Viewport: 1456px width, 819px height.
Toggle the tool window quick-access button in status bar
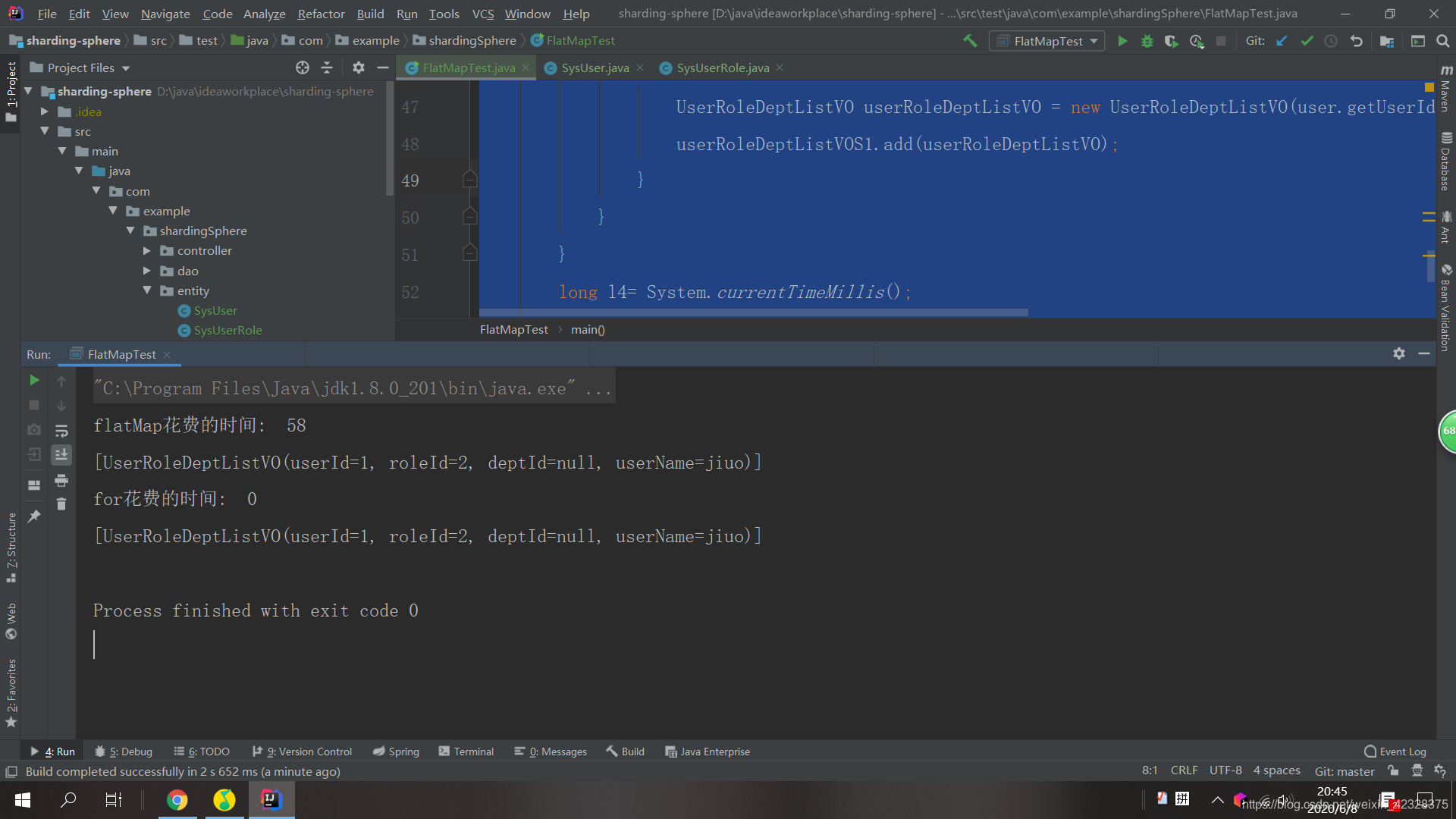tap(11, 771)
